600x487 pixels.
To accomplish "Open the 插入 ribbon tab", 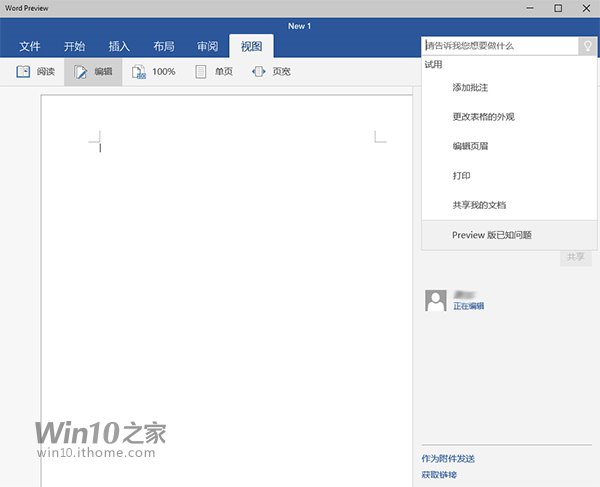I will (x=119, y=46).
